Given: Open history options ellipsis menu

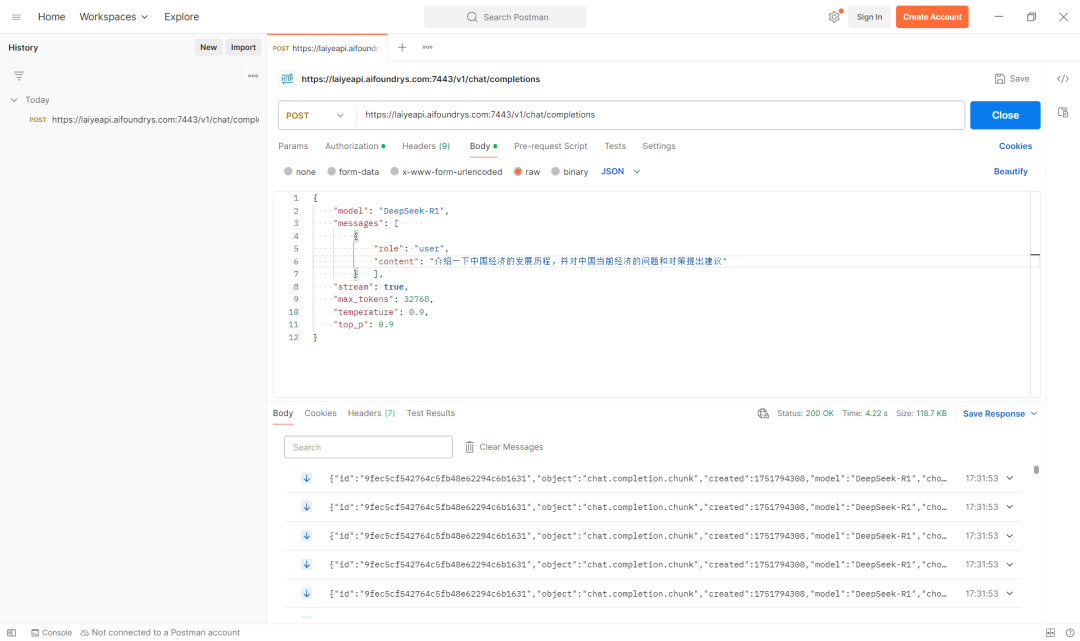Looking at the screenshot, I should [253, 76].
